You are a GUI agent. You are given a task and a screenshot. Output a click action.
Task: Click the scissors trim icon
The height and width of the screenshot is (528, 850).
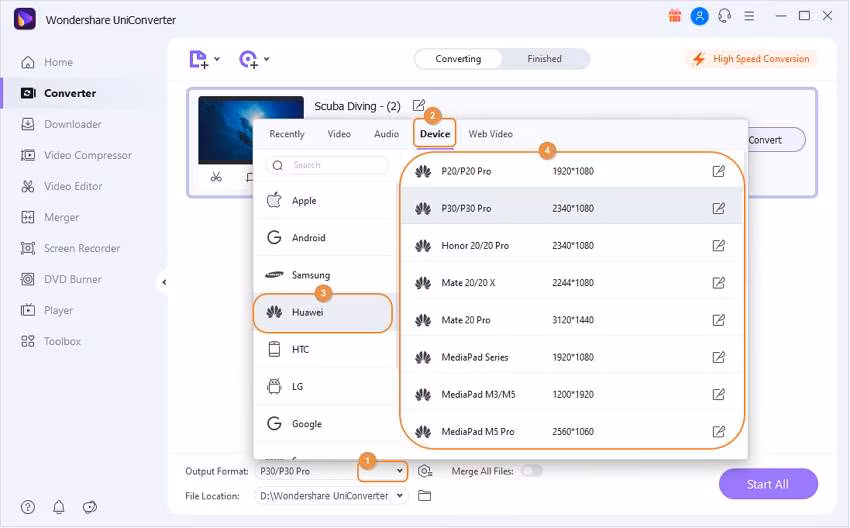pyautogui.click(x=216, y=177)
